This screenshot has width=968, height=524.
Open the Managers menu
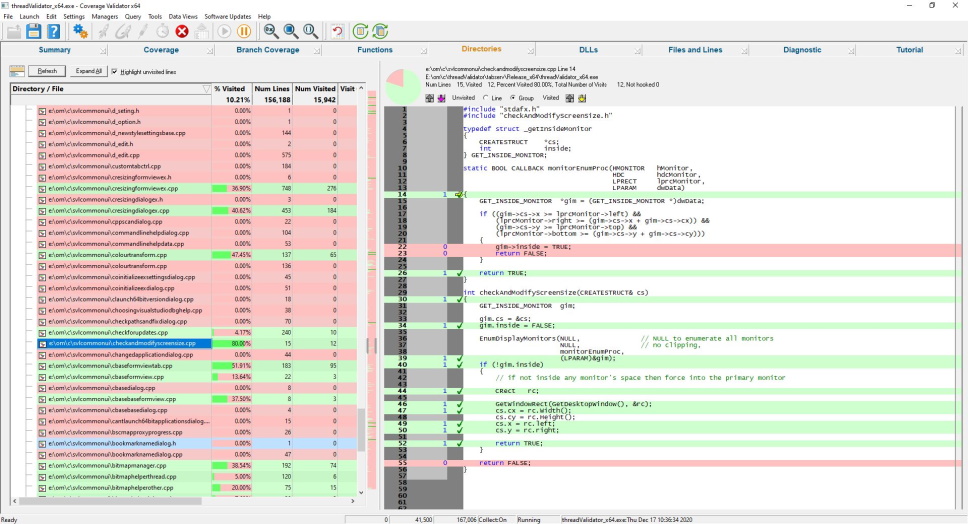[104, 17]
